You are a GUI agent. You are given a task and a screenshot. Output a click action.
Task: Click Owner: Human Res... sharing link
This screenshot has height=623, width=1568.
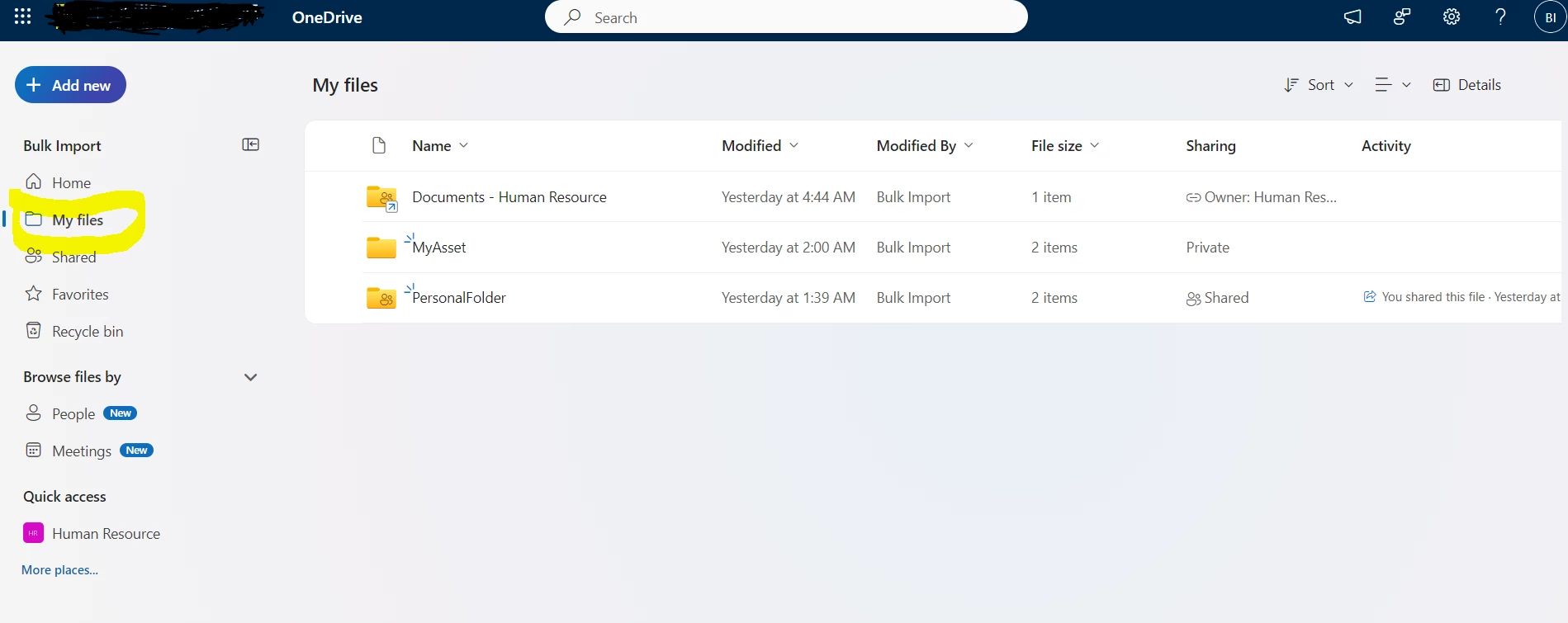pyautogui.click(x=1261, y=197)
